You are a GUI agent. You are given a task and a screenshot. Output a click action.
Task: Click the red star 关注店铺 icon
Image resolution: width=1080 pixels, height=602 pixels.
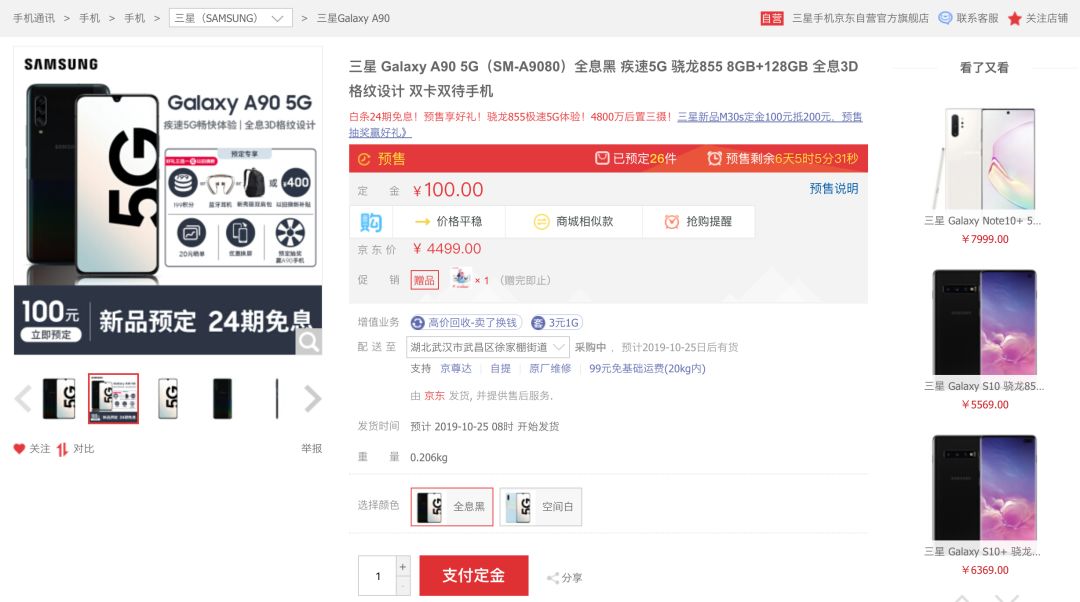pyautogui.click(x=1015, y=19)
